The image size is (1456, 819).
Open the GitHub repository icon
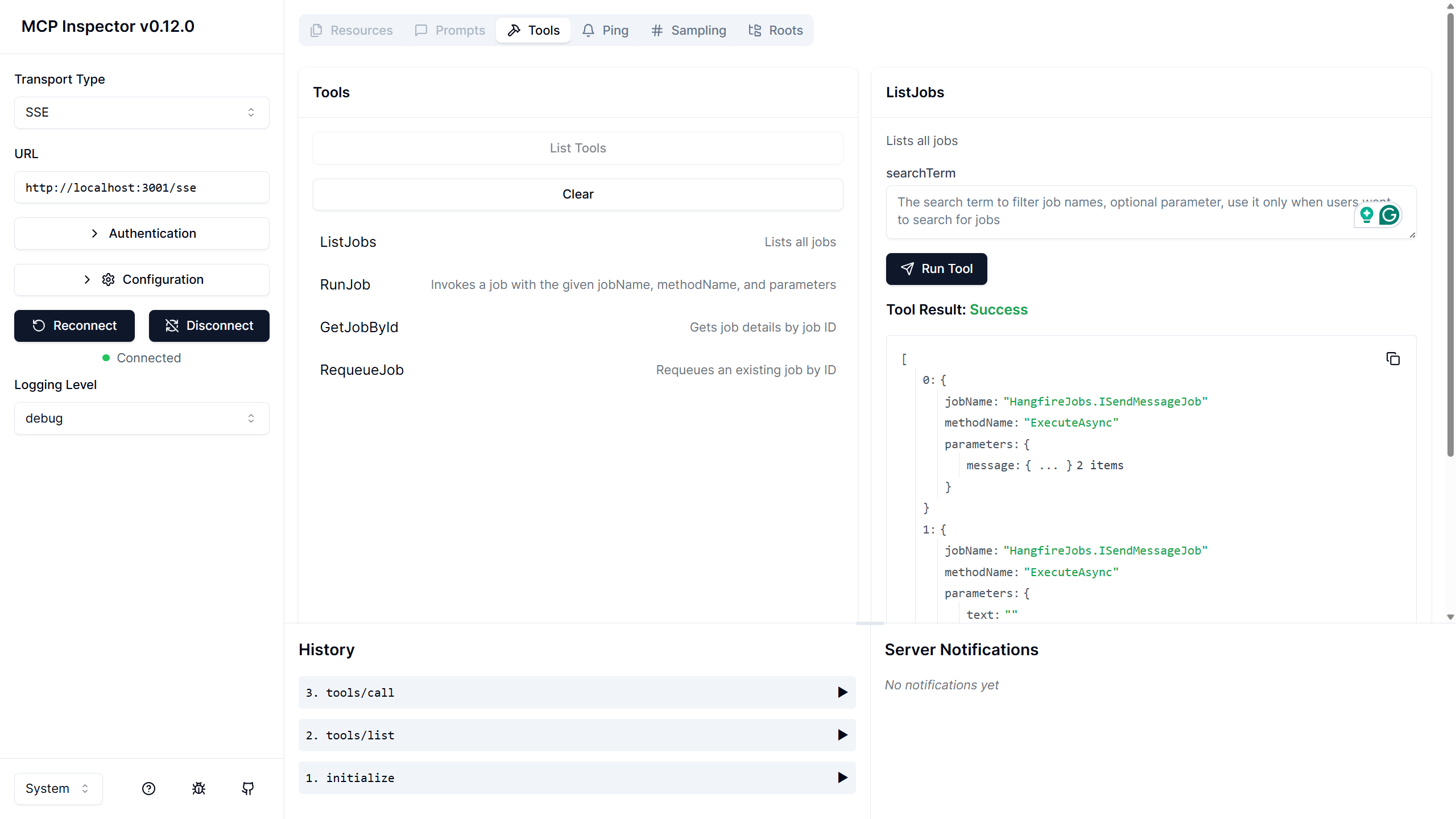pos(248,788)
